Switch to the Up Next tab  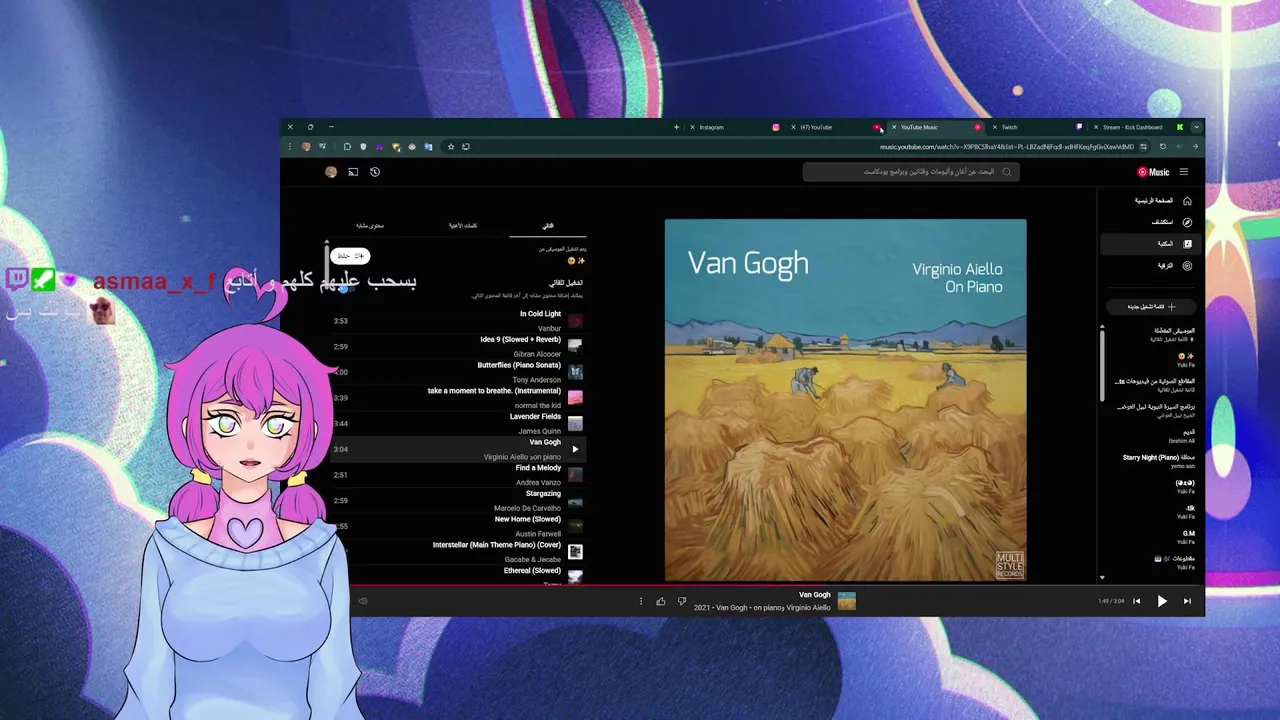coord(548,226)
